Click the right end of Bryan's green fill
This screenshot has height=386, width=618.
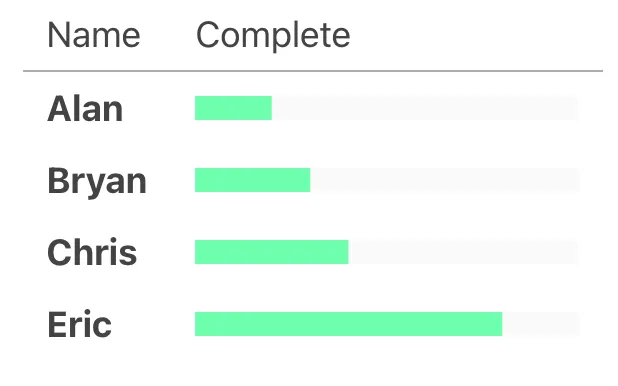(x=309, y=180)
